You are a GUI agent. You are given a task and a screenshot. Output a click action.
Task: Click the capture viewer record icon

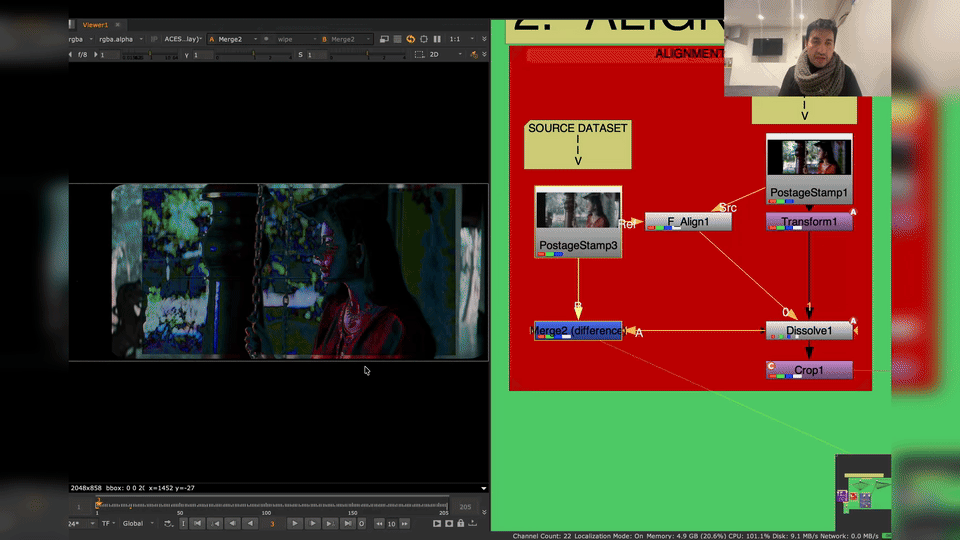coord(449,524)
